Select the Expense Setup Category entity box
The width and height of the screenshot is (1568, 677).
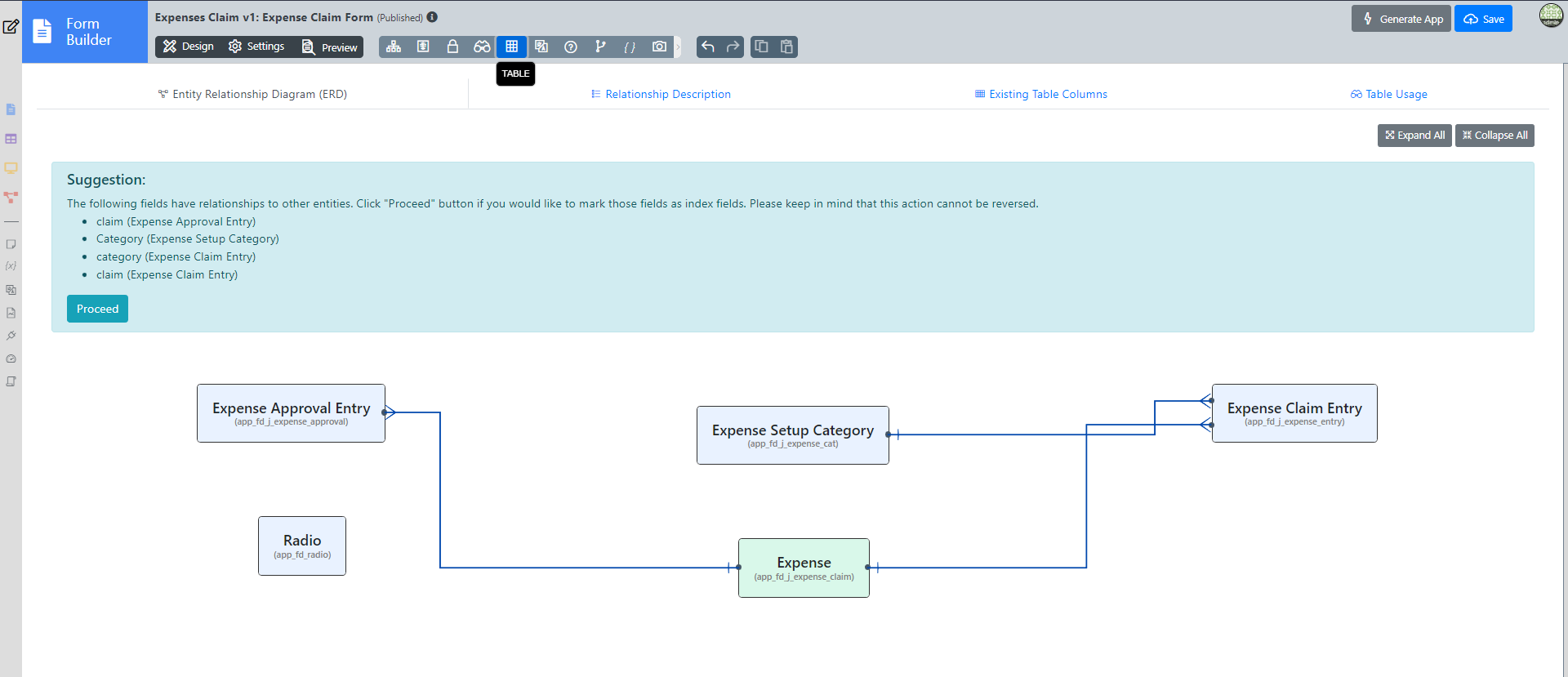[792, 435]
